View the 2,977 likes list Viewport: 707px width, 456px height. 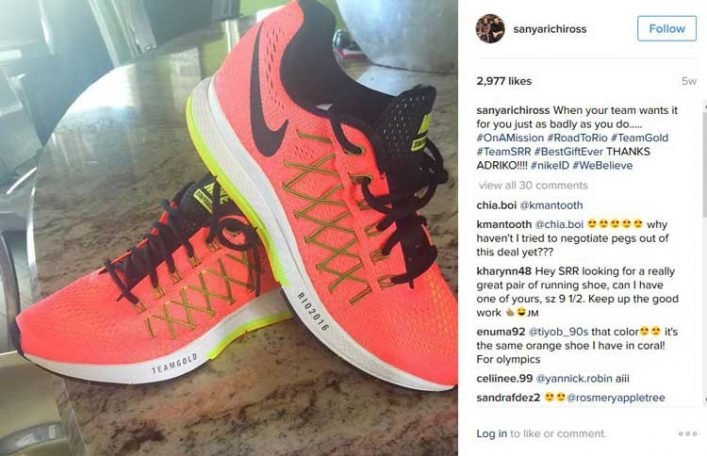pos(504,81)
